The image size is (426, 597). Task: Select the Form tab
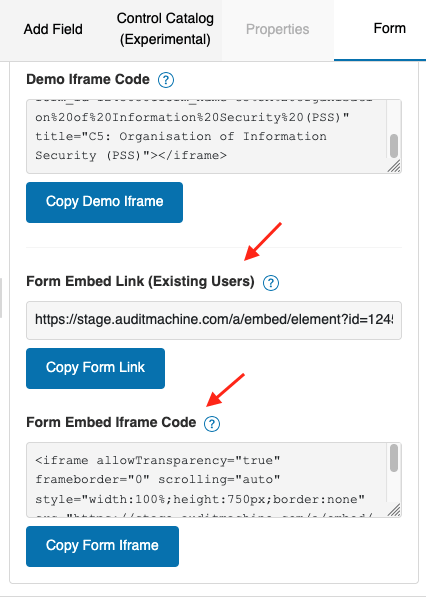[389, 29]
